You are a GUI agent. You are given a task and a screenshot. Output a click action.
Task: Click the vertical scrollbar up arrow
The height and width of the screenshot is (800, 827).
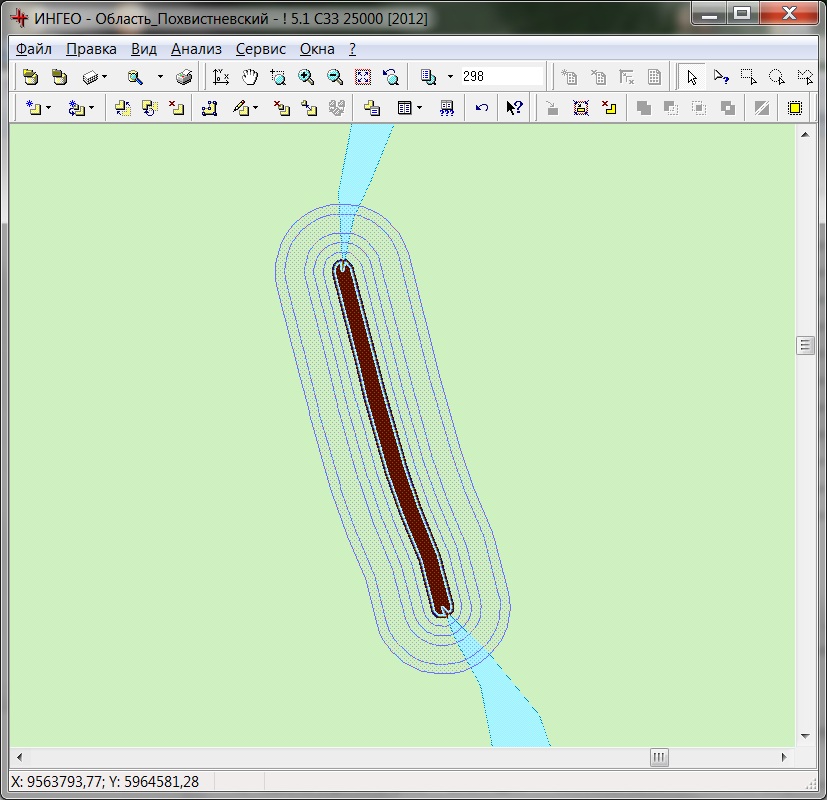[805, 134]
